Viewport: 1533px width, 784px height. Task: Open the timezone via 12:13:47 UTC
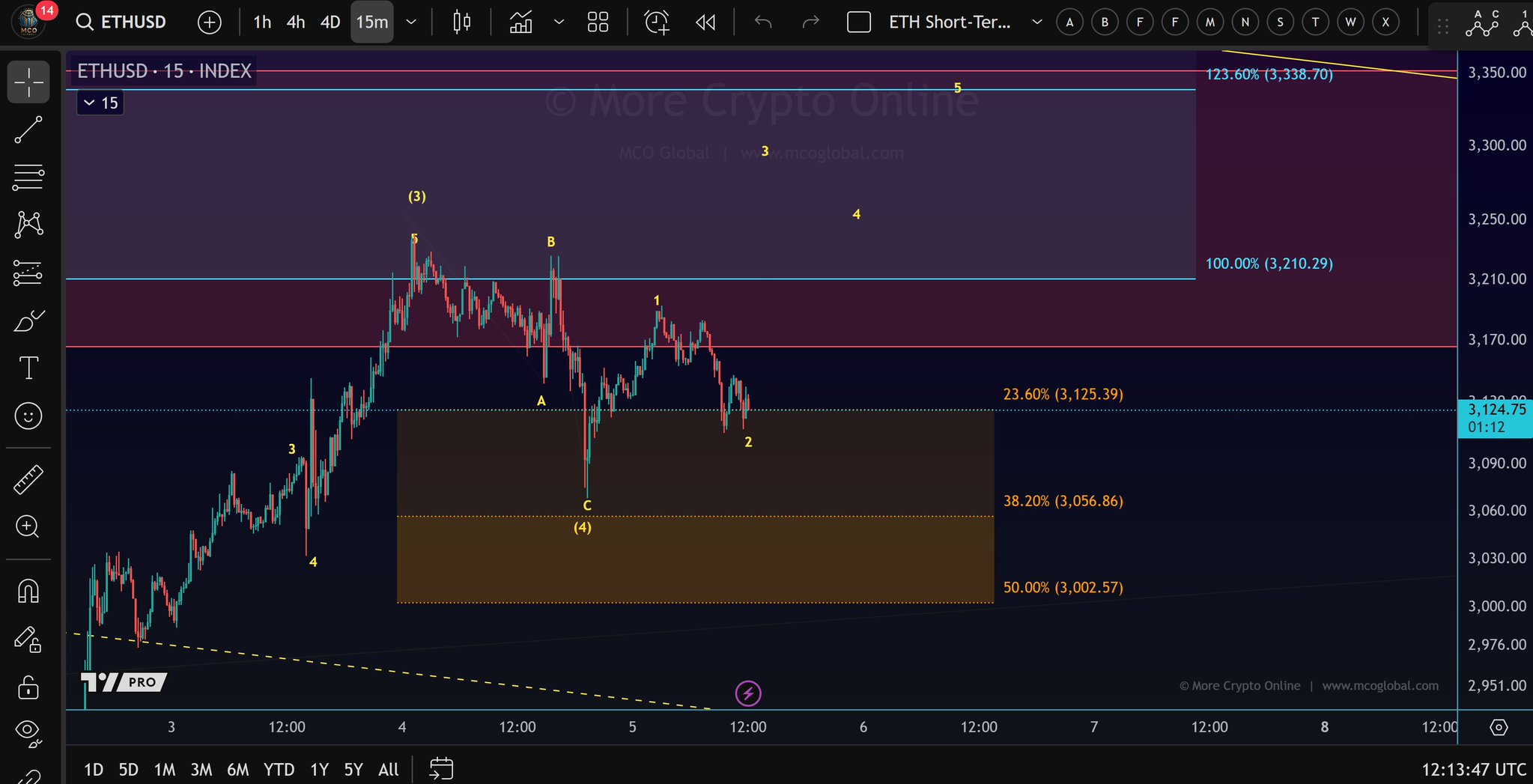1474,769
